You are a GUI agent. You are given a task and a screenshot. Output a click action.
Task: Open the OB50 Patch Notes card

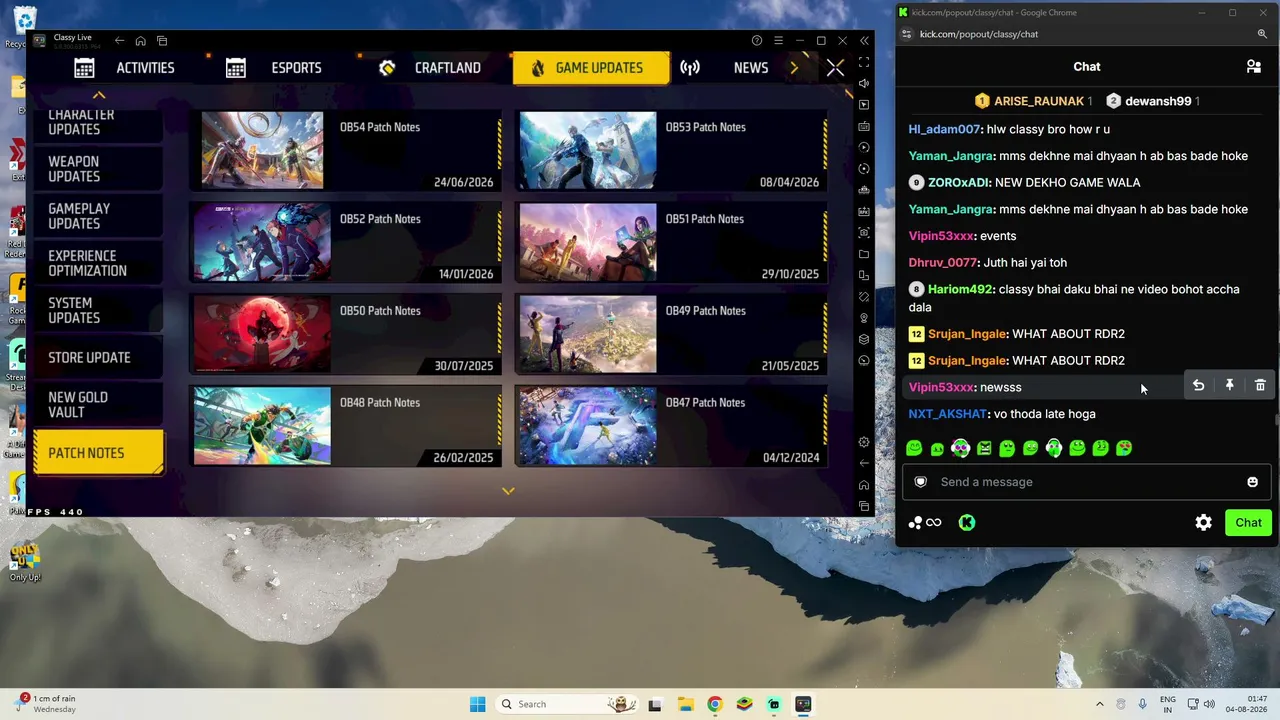346,334
